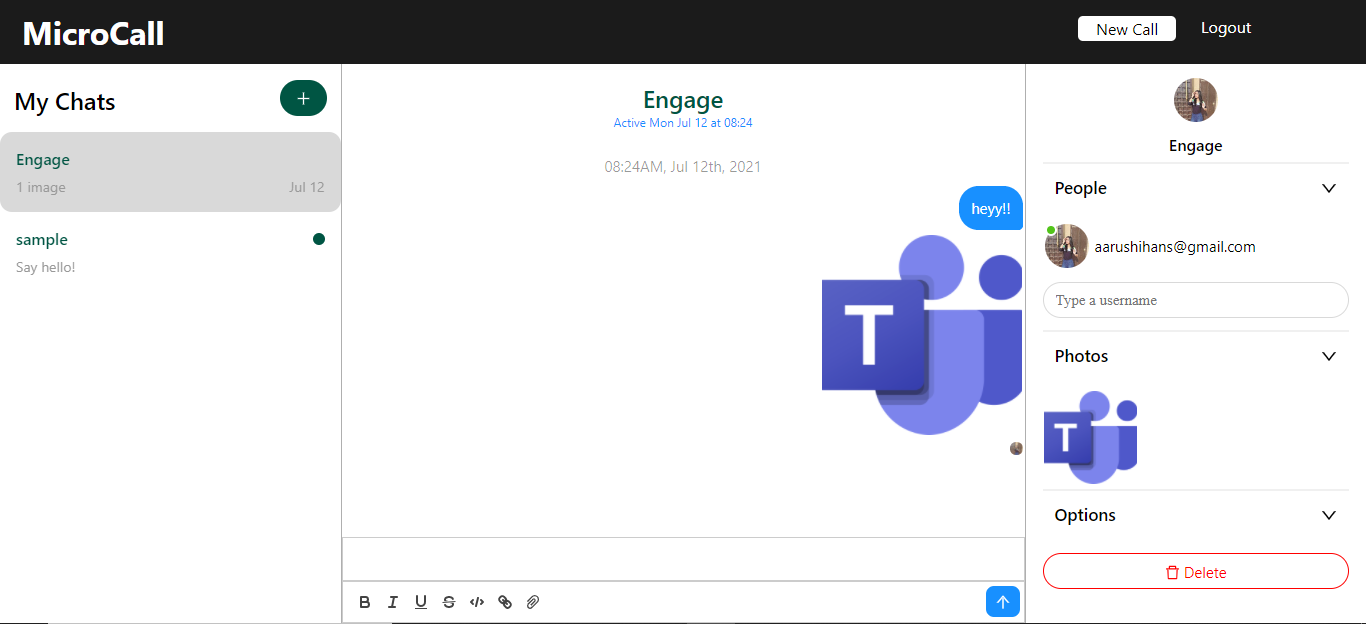
Task: Open the Teams image in the chat
Action: coord(922,335)
